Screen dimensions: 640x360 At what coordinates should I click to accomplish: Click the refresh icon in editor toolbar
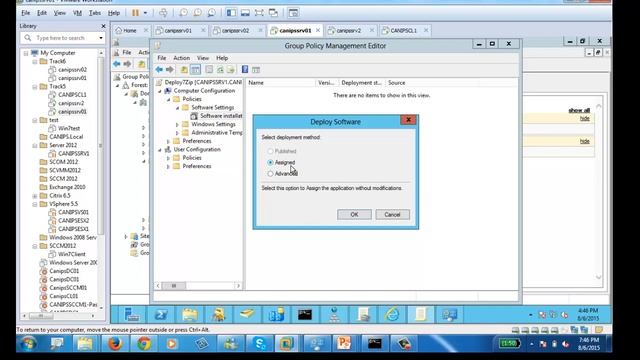point(220,70)
